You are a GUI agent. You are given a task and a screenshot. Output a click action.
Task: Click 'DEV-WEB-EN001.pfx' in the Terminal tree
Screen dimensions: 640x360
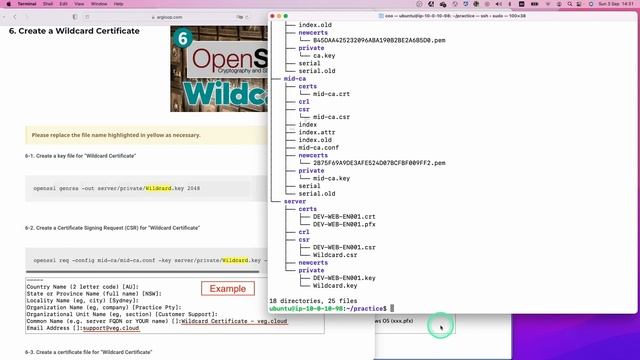click(x=344, y=224)
